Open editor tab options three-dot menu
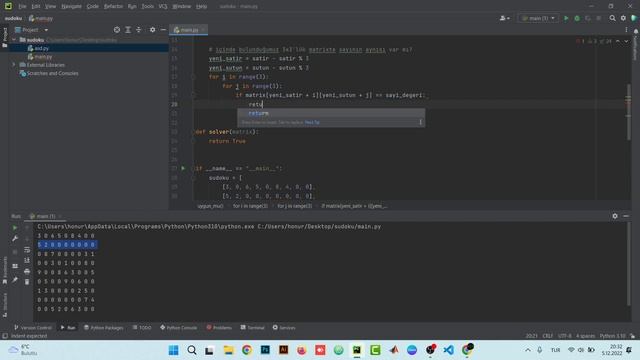 coord(626,30)
